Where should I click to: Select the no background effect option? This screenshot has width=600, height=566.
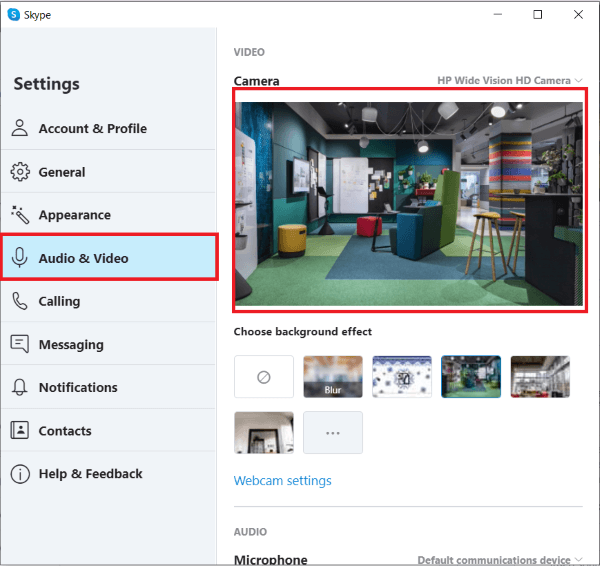(x=264, y=377)
